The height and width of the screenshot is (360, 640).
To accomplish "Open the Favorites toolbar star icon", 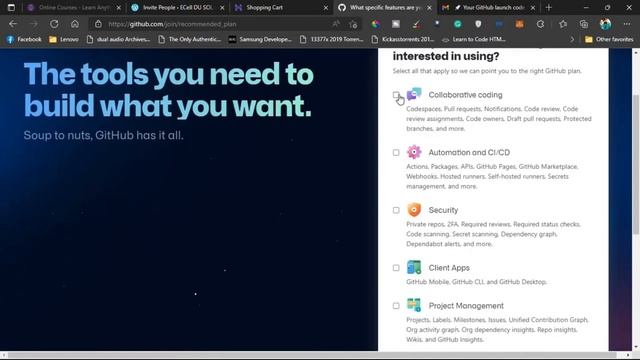I will pos(563,24).
